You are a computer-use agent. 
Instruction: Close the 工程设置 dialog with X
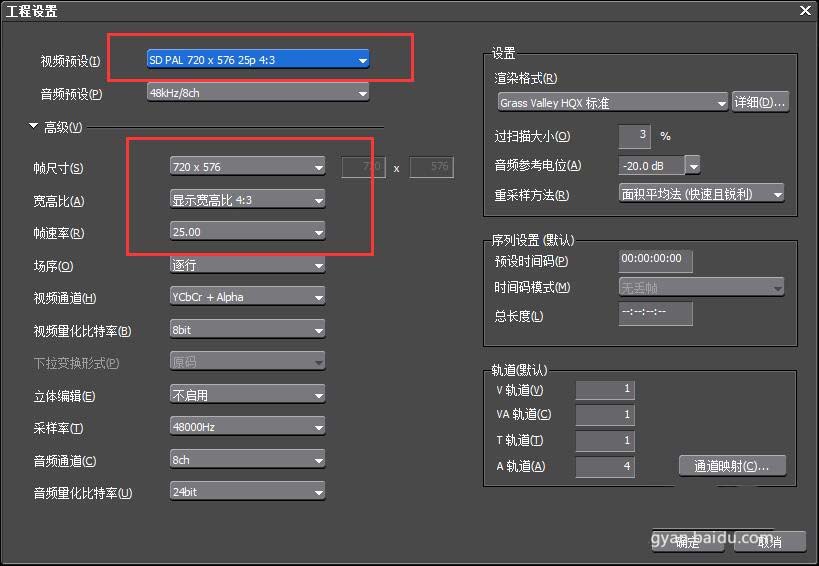(805, 10)
